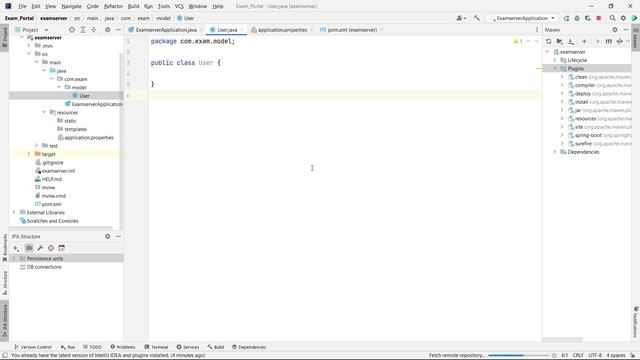The width and height of the screenshot is (640, 360).
Task: Select opened file target icon in Project panel
Action: (72, 30)
